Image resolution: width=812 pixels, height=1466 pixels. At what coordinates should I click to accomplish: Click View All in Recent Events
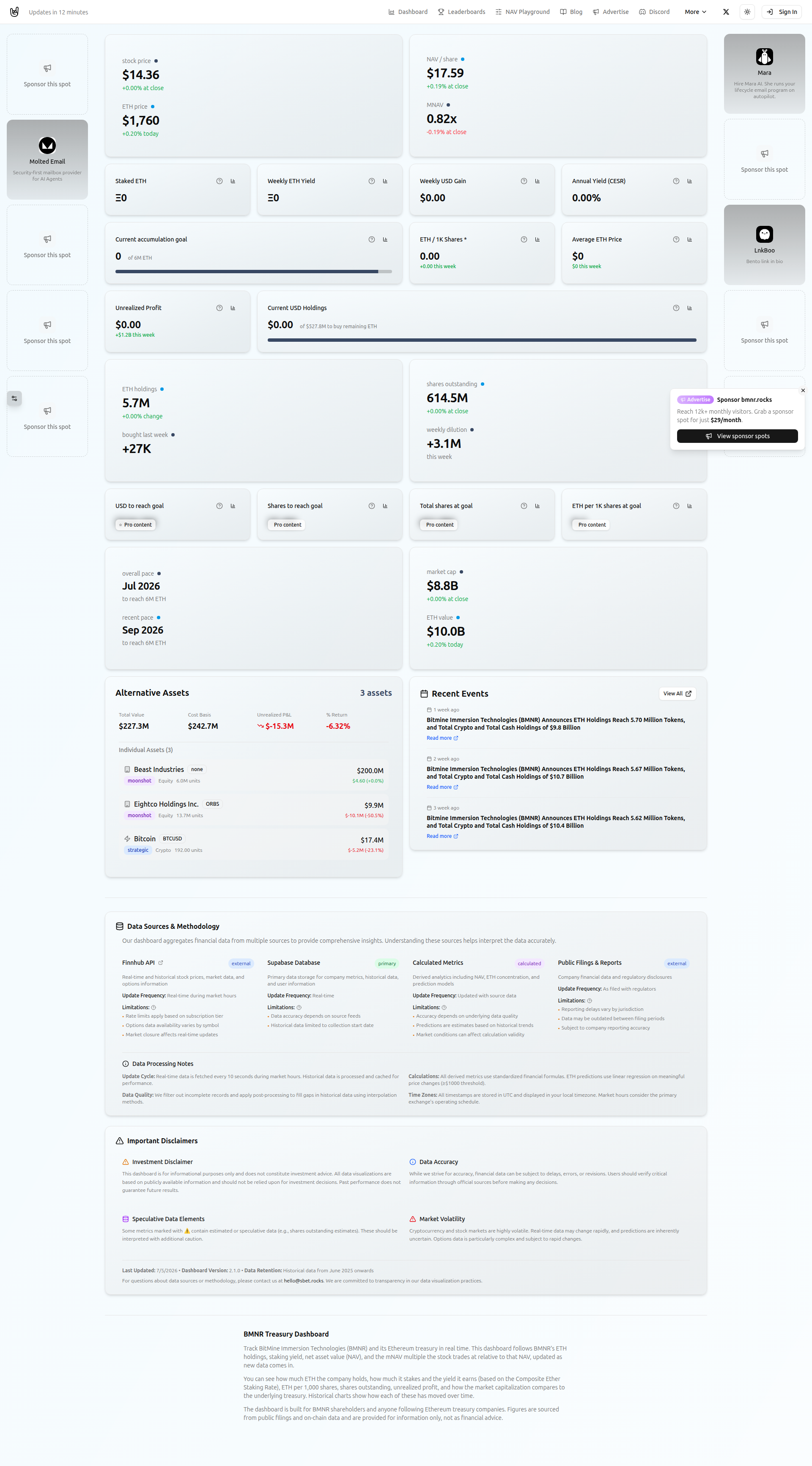coord(677,694)
